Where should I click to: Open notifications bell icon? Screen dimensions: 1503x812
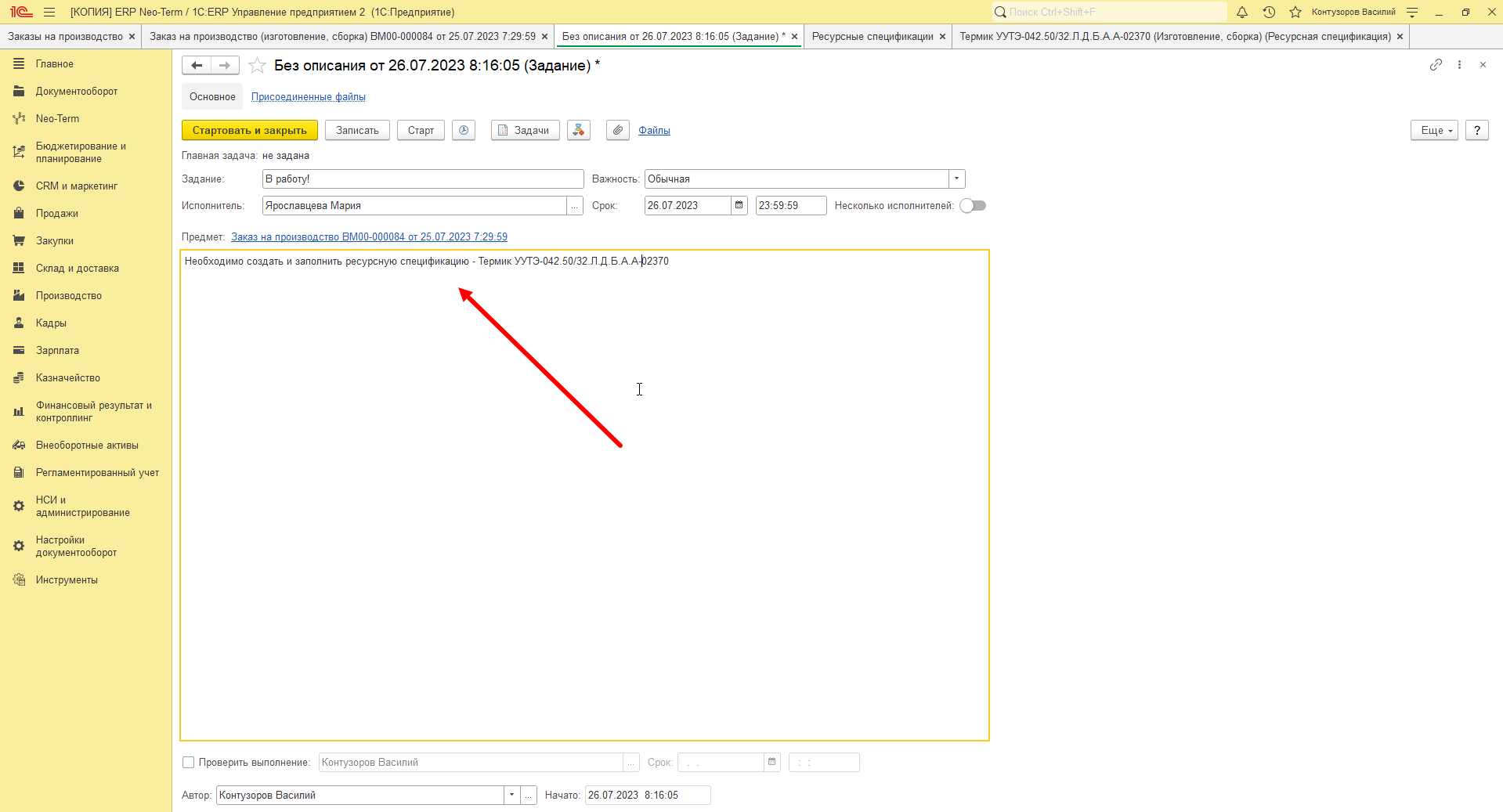1242,12
